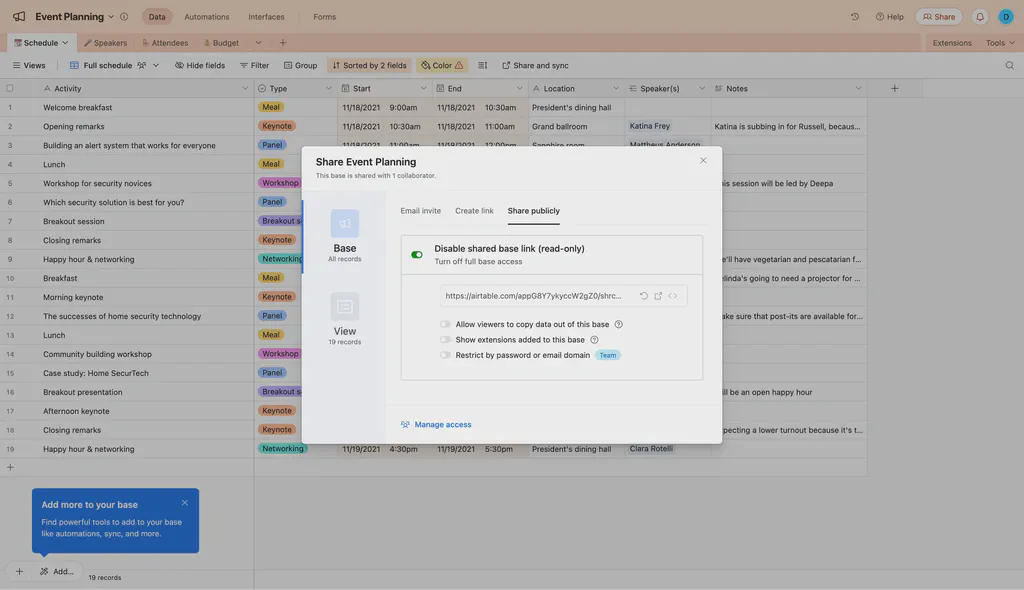This screenshot has height=590, width=1024.
Task: Open the Type column header dropdown
Action: click(x=327, y=86)
